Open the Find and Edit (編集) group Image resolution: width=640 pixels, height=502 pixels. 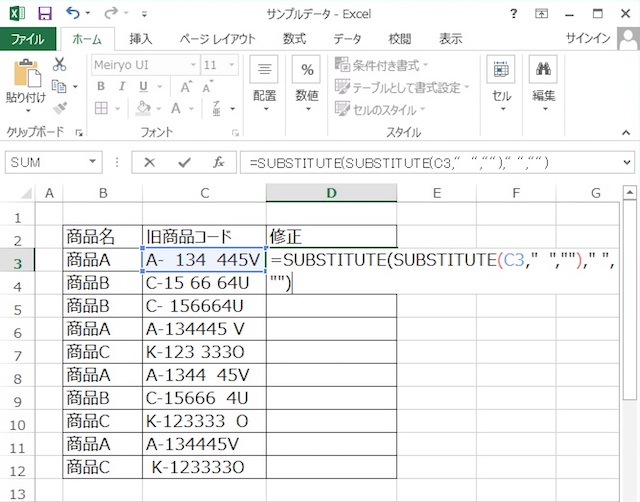[x=543, y=80]
